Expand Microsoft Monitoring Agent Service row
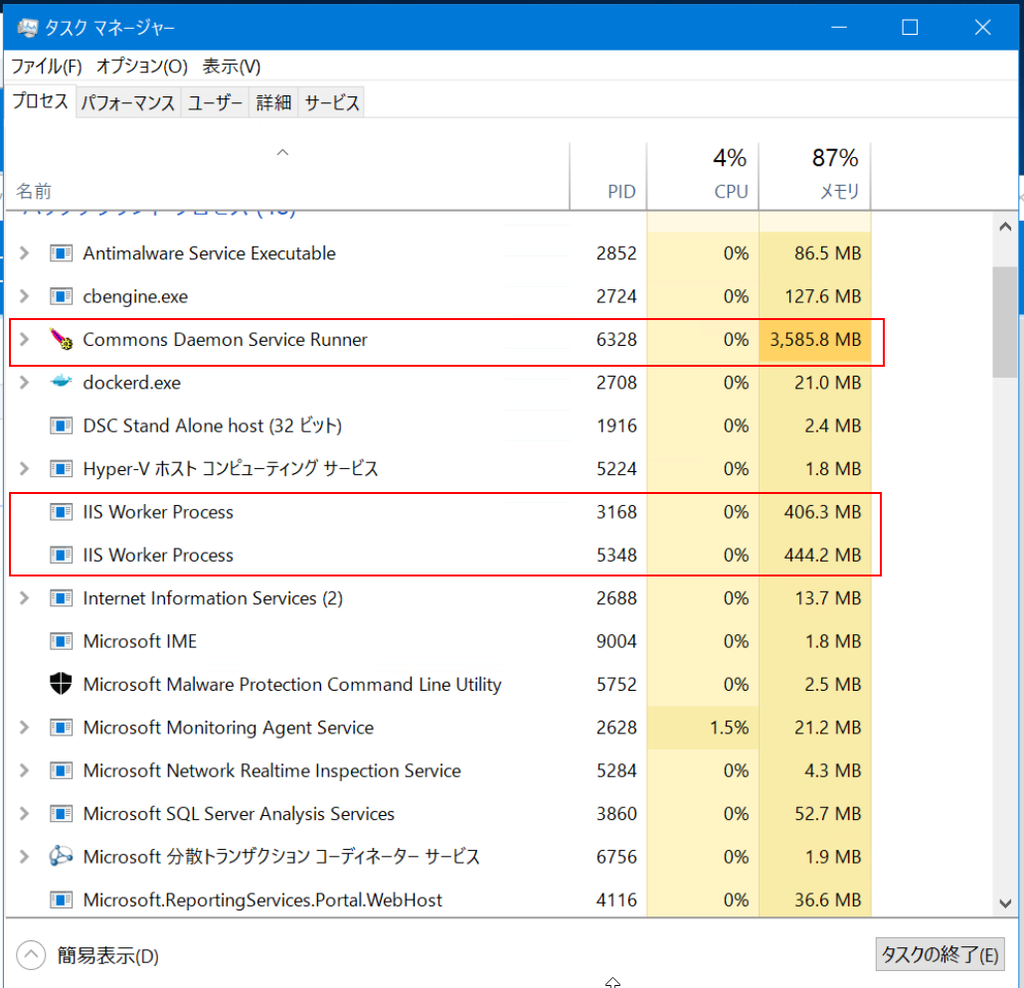Image resolution: width=1024 pixels, height=988 pixels. pyautogui.click(x=24, y=727)
